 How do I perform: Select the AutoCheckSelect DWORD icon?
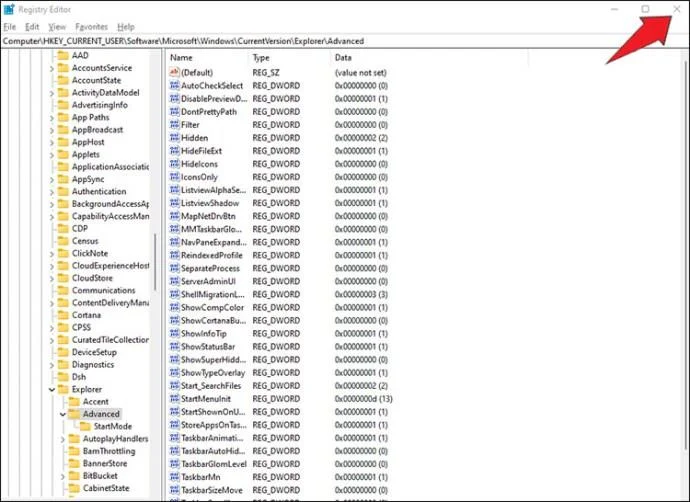coord(175,85)
